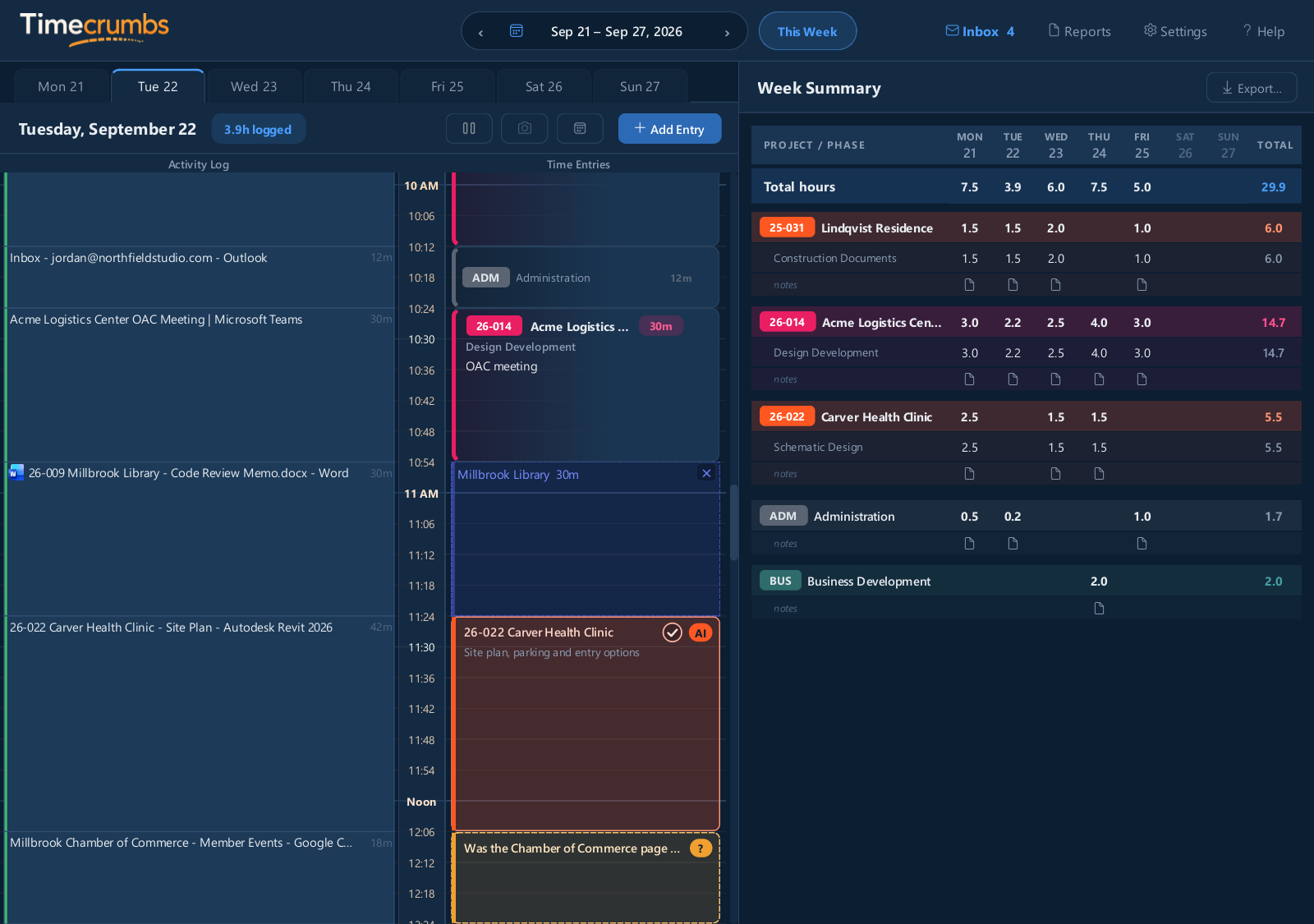The width and height of the screenshot is (1314, 924).
Task: Click the question mark badge on Chamber of Commerce entry
Action: pos(701,848)
